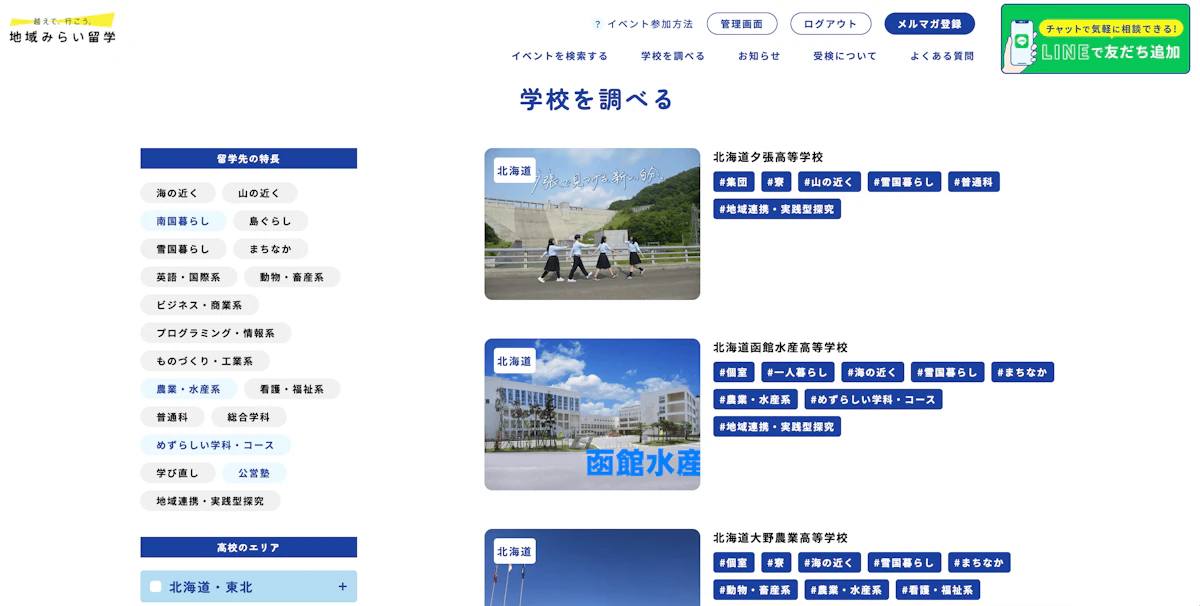Click the LINEで友だち追加 banner

(1095, 39)
